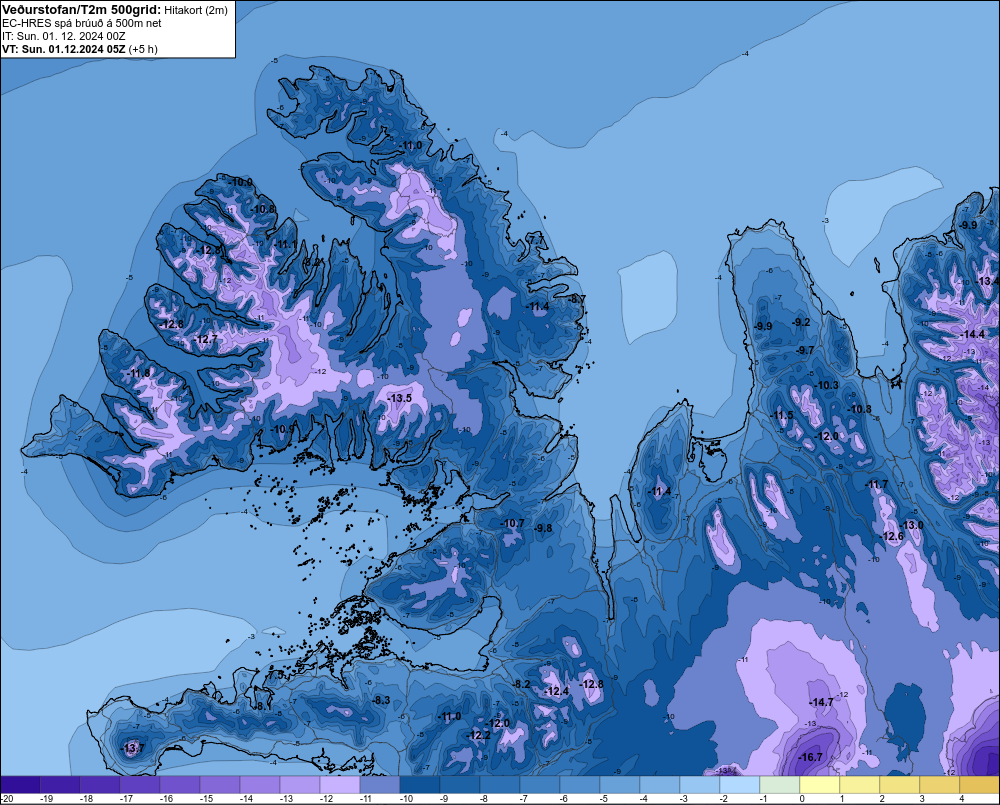Click the -8.3 temperature label

381,700
